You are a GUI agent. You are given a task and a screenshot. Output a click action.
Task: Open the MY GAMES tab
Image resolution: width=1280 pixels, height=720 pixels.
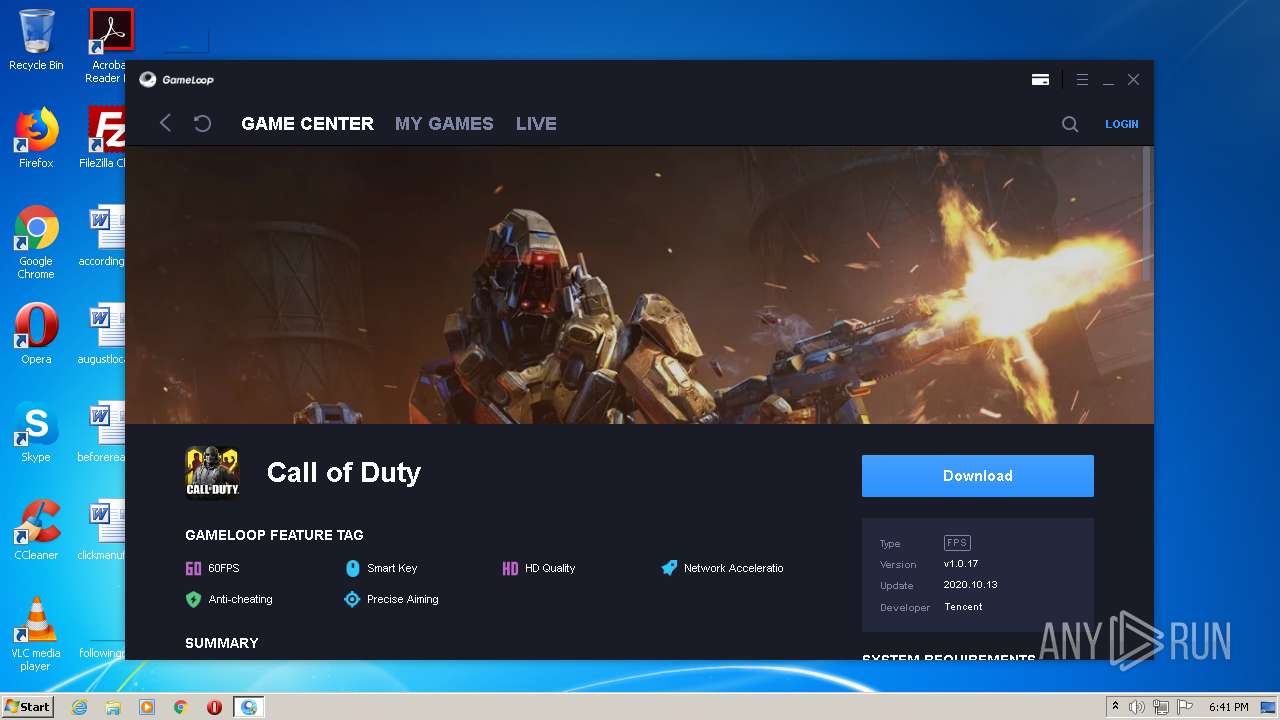[x=444, y=123]
